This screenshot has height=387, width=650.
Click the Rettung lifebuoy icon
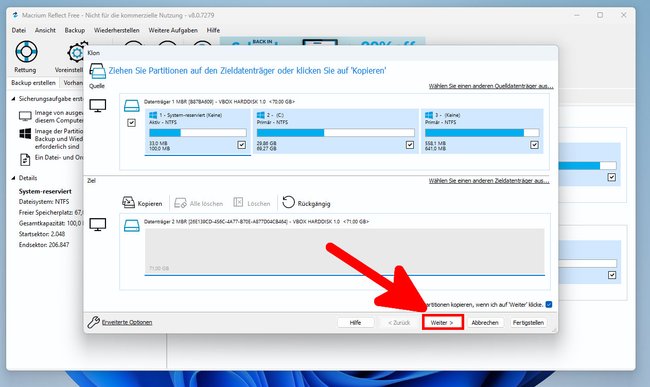(x=26, y=52)
